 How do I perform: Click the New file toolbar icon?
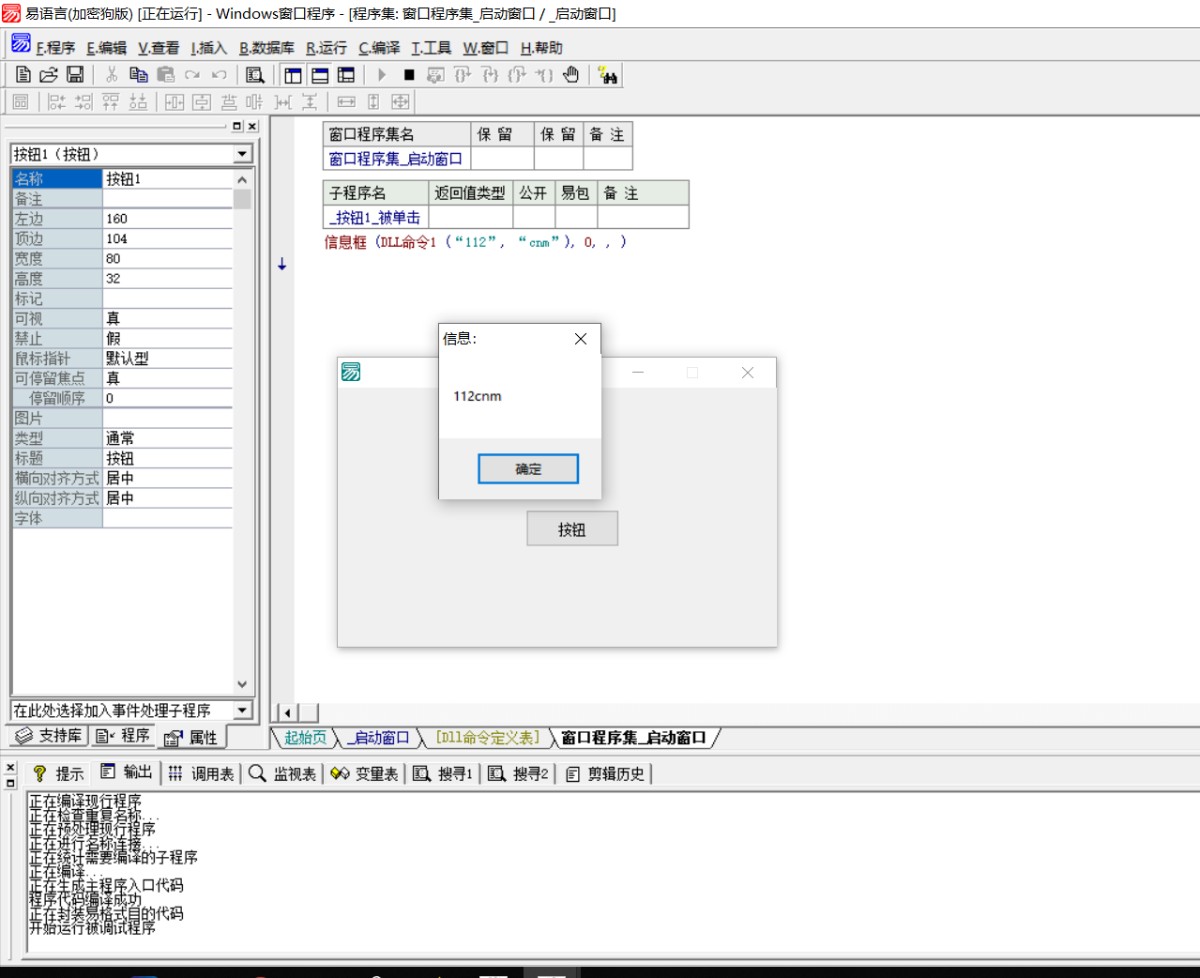[x=23, y=75]
